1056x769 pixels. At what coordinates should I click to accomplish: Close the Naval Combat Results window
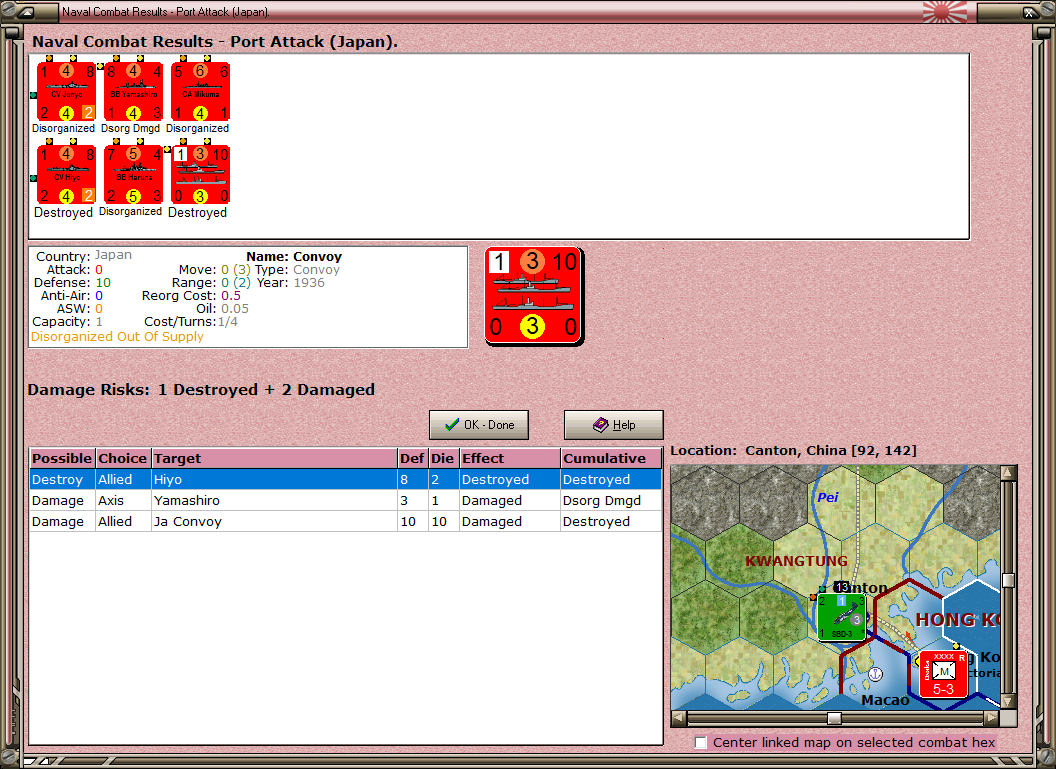tap(1031, 11)
